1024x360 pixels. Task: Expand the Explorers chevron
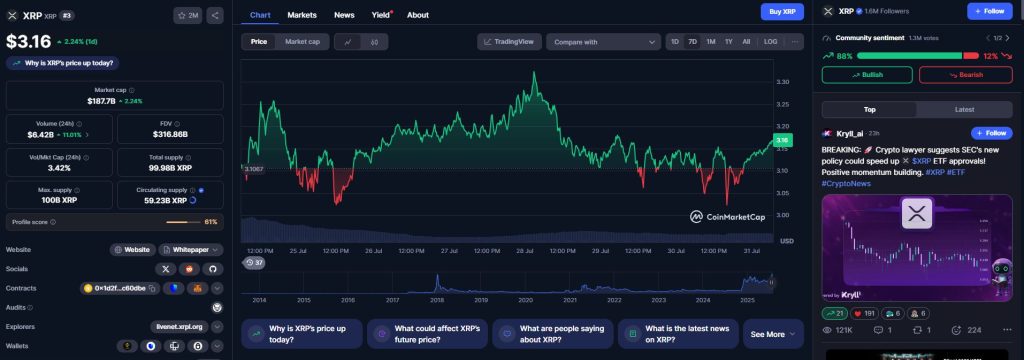217,327
